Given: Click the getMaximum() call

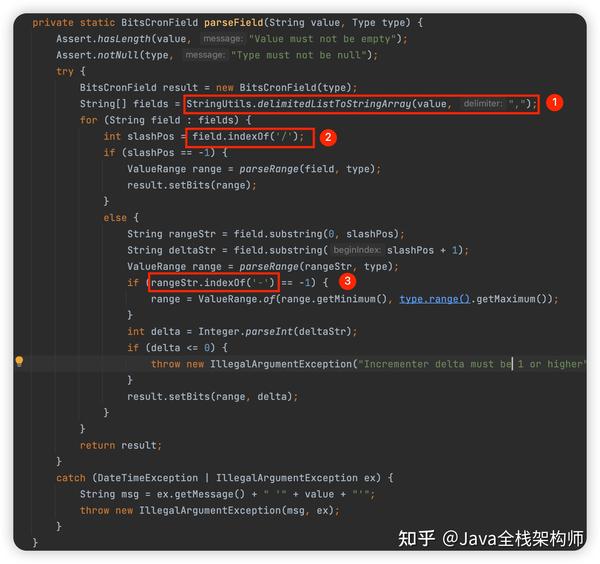Looking at the screenshot, I should (512, 299).
